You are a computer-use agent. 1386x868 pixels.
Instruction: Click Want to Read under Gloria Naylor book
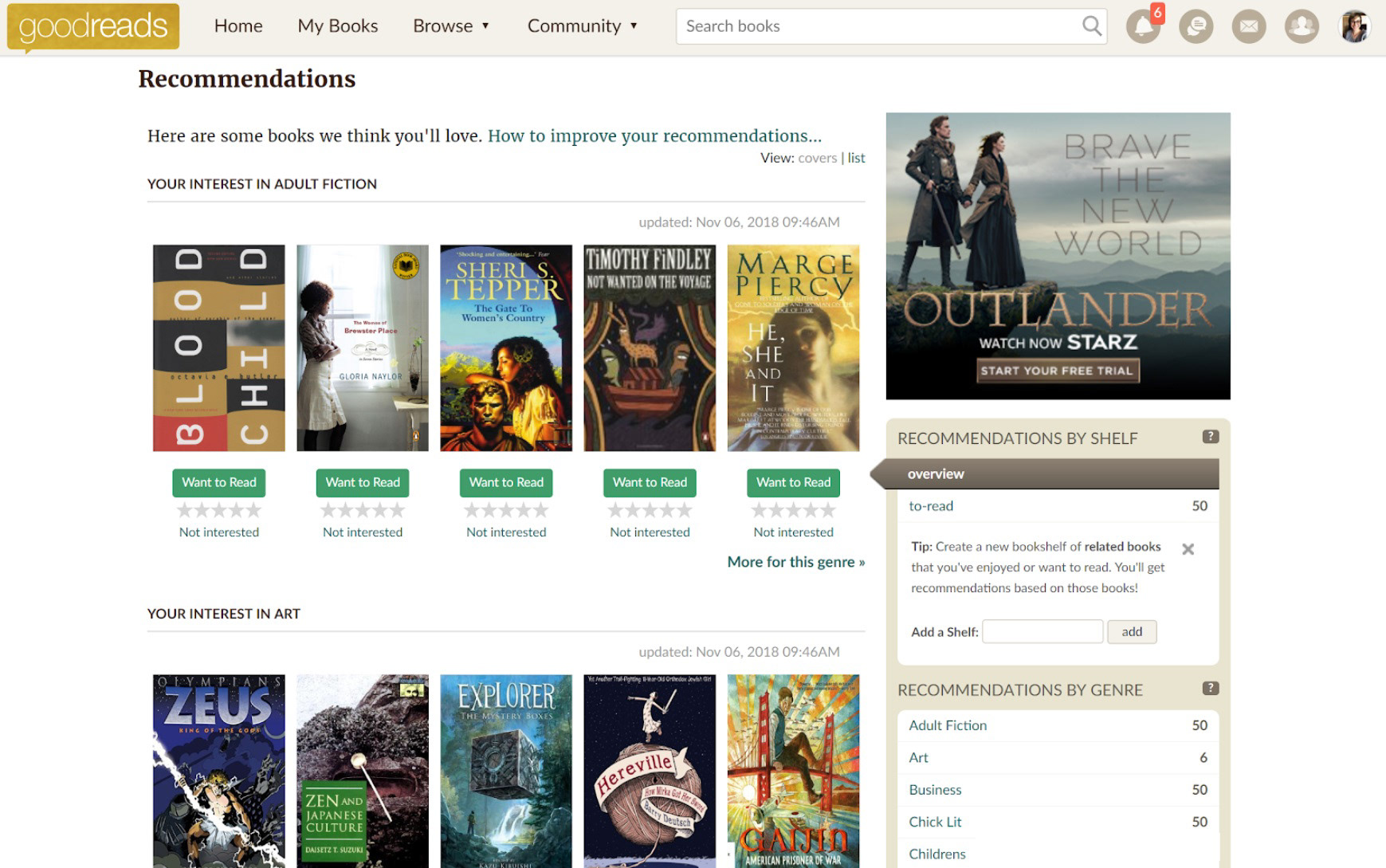click(363, 482)
